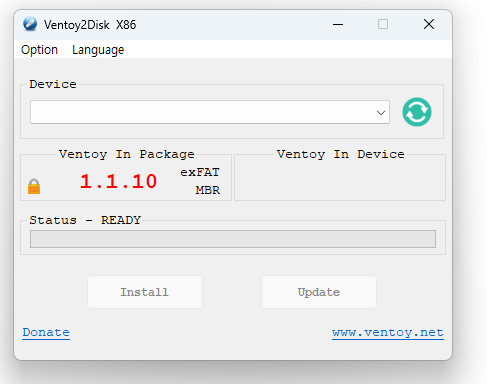487x384 pixels.
Task: Click the disabled maximize button
Action: pos(383,24)
